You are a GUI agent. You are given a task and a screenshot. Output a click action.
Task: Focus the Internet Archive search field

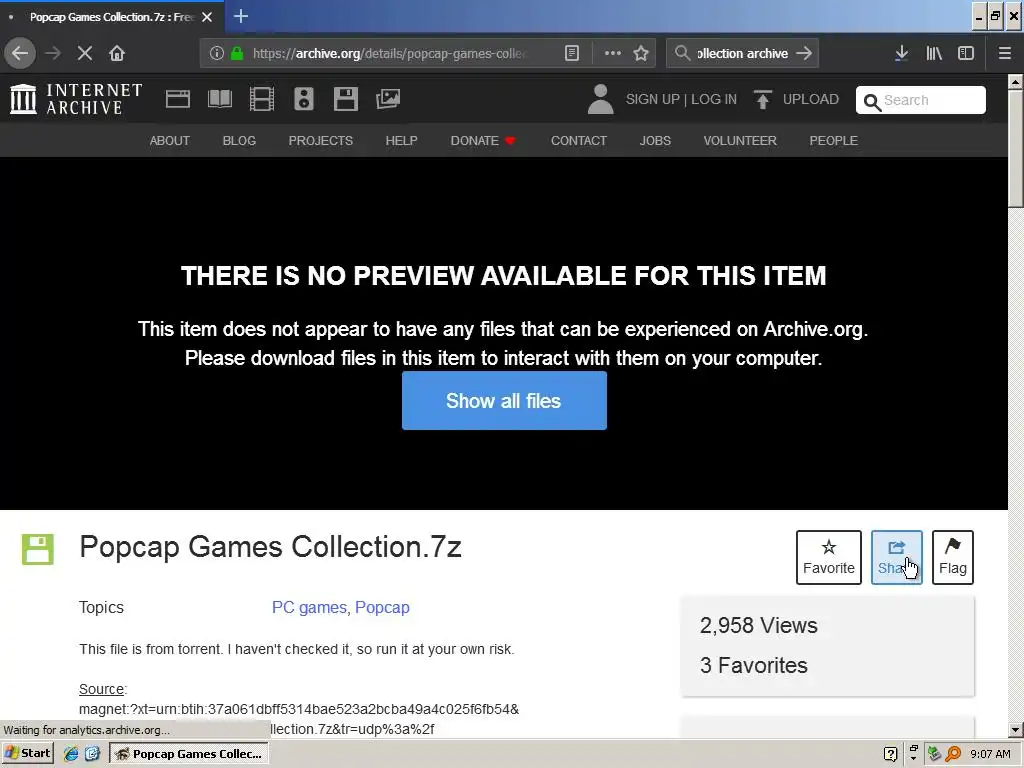click(x=920, y=100)
